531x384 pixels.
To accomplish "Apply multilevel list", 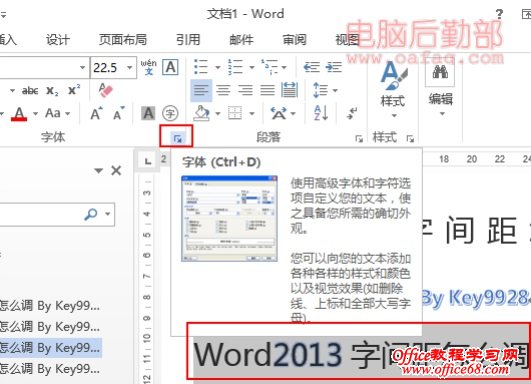I will coord(270,67).
